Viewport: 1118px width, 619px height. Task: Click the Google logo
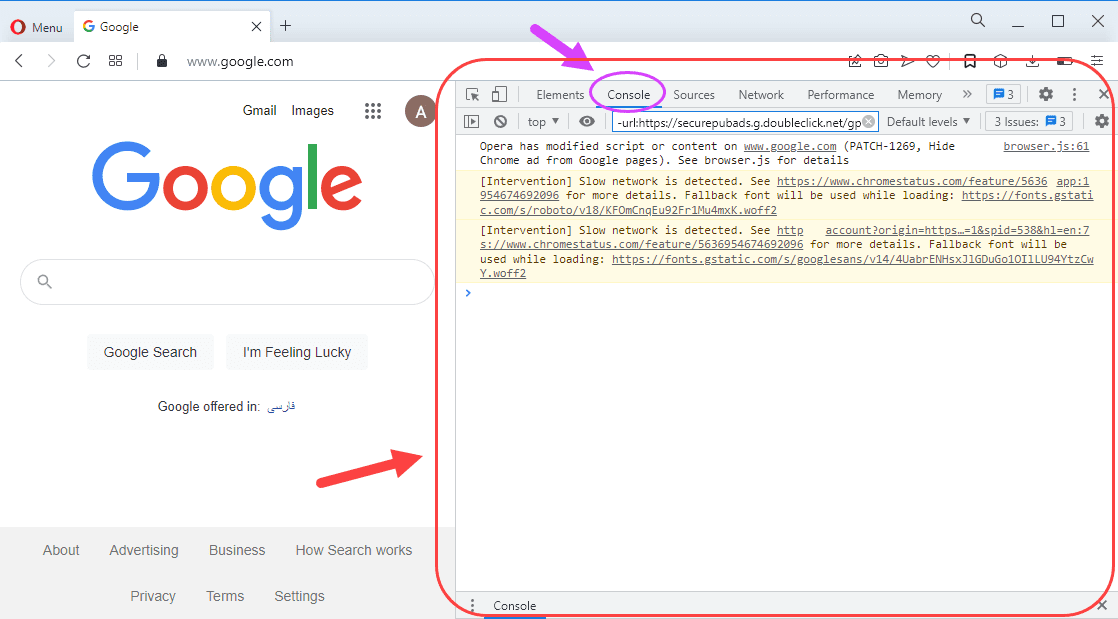[x=227, y=184]
